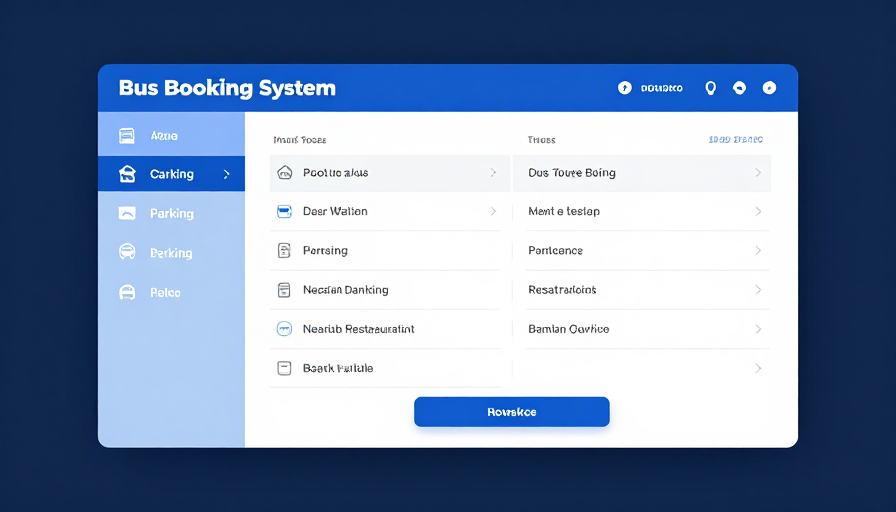
Task: Click the card icon beside Deer Walten
Action: tap(284, 211)
